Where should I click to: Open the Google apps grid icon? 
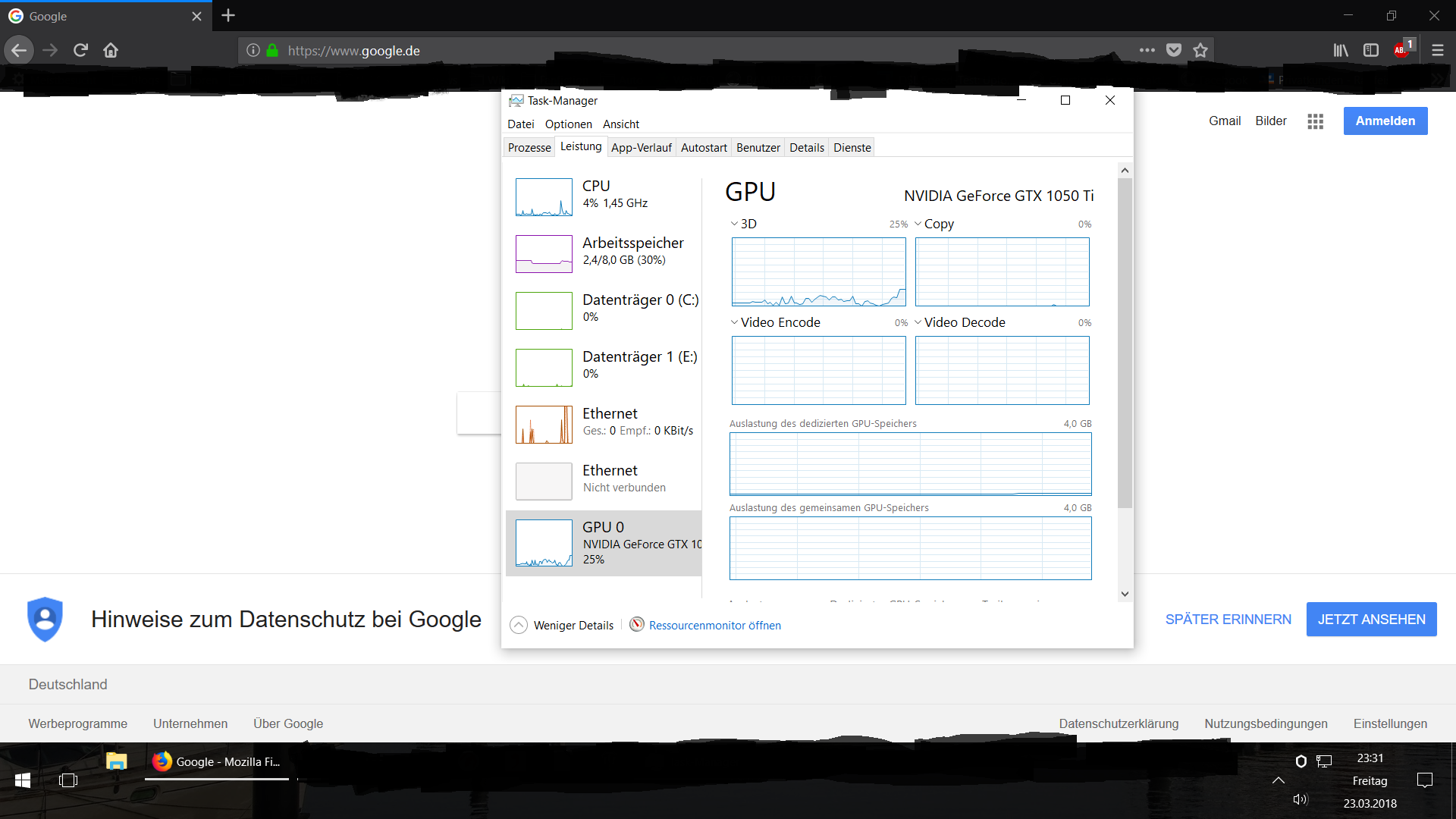point(1315,121)
